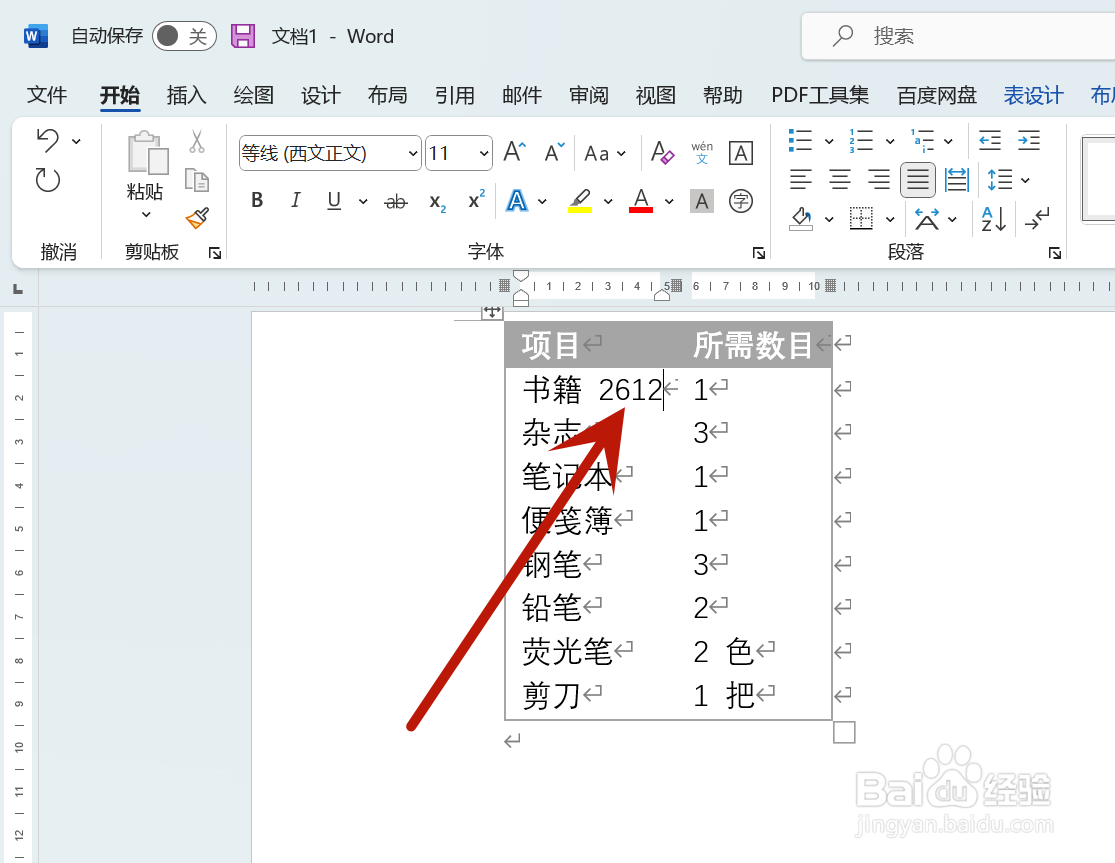Open the Change Case Aa dropdown

[604, 153]
